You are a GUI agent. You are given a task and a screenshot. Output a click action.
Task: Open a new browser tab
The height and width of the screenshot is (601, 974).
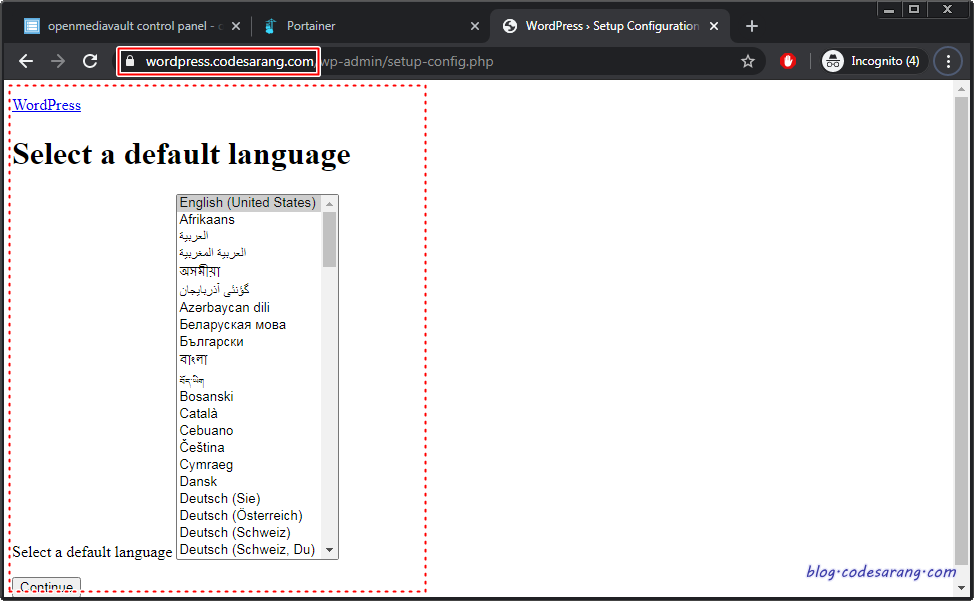click(752, 26)
